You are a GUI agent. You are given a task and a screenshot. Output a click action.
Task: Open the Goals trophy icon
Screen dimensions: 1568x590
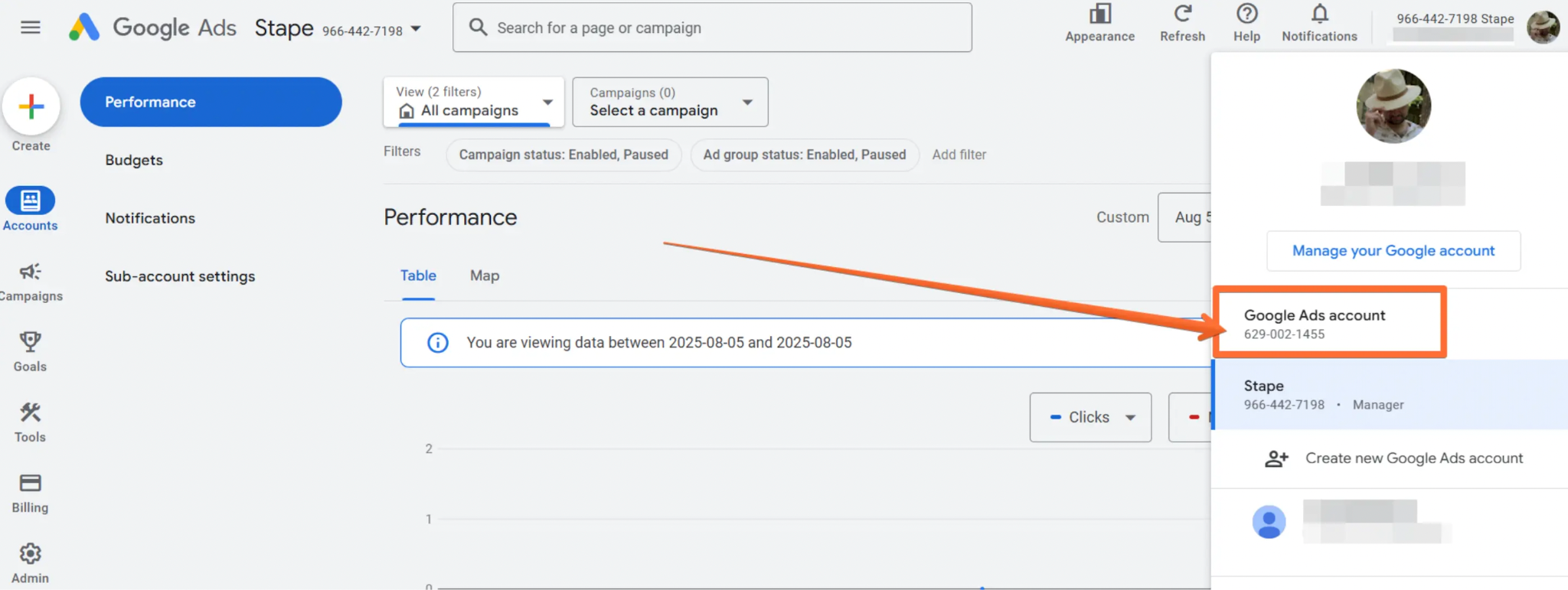tap(31, 341)
